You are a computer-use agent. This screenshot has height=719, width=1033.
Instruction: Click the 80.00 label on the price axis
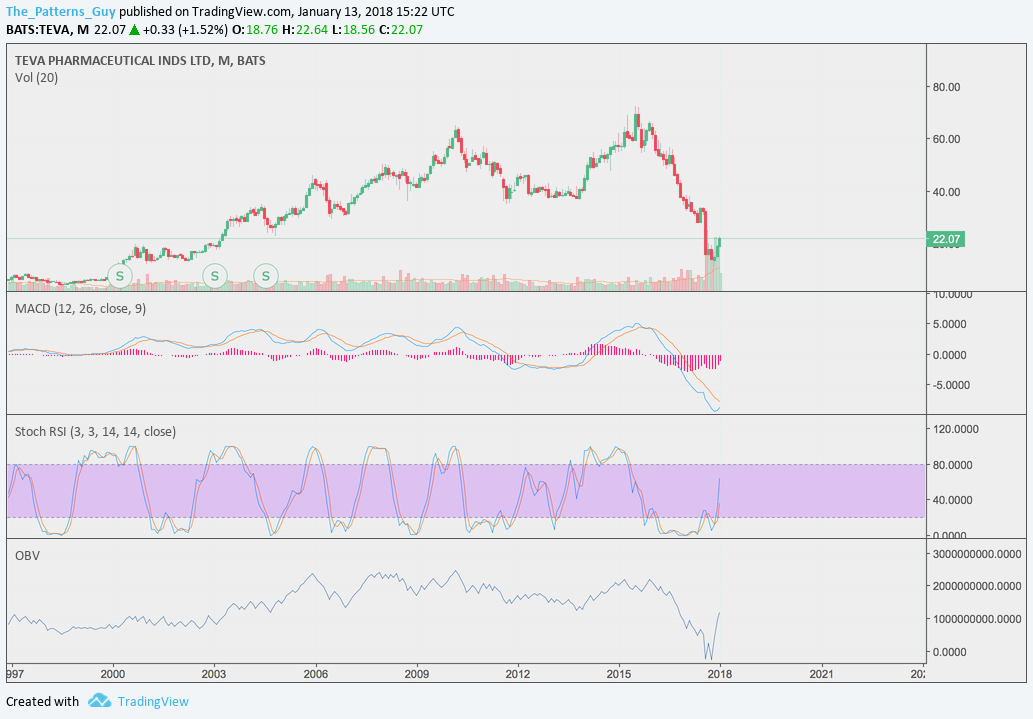(946, 87)
